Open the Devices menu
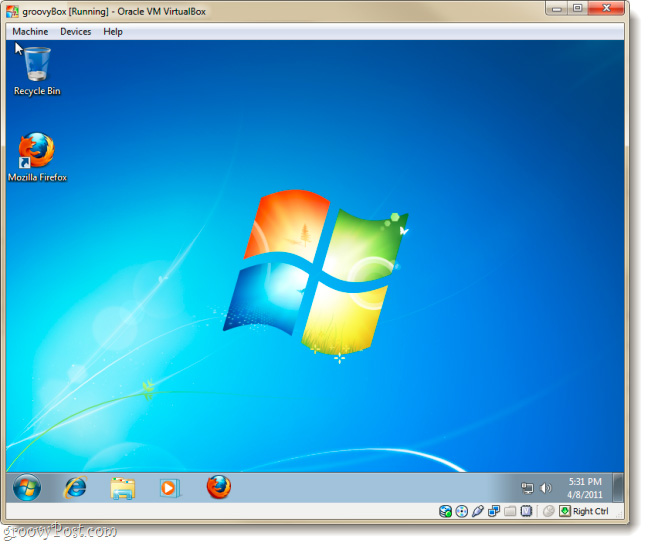Image resolution: width=650 pixels, height=545 pixels. point(76,32)
